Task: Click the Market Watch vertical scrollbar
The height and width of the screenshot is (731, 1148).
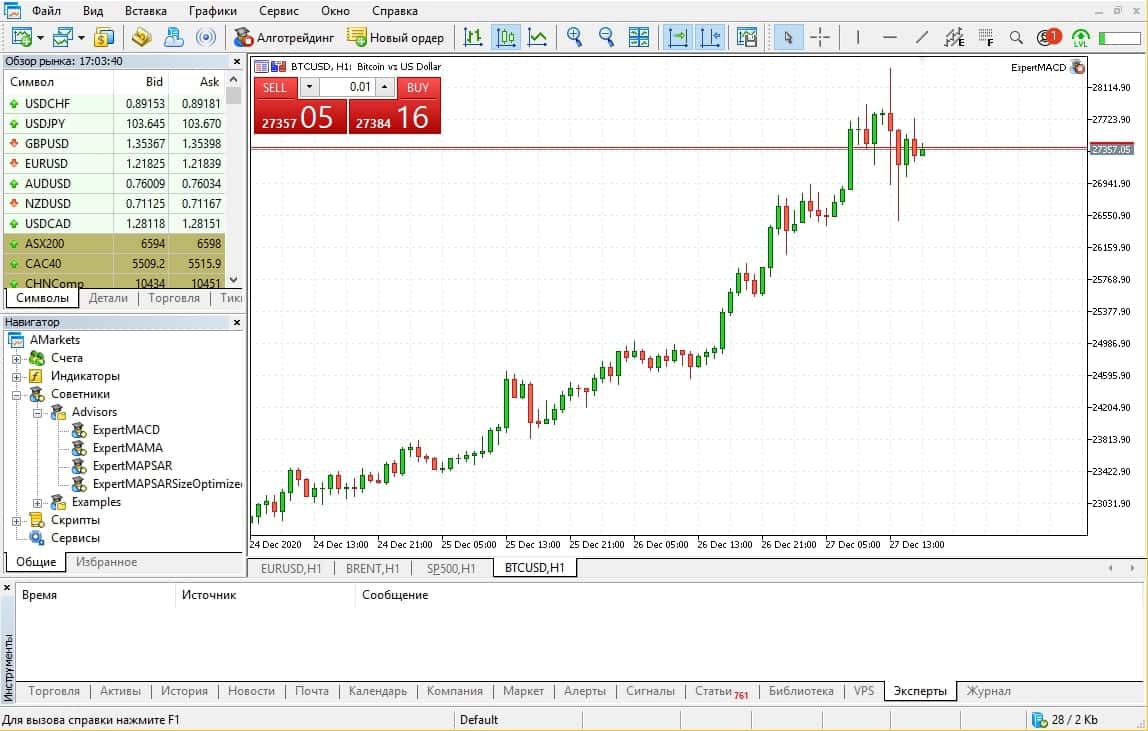Action: pyautogui.click(x=234, y=179)
